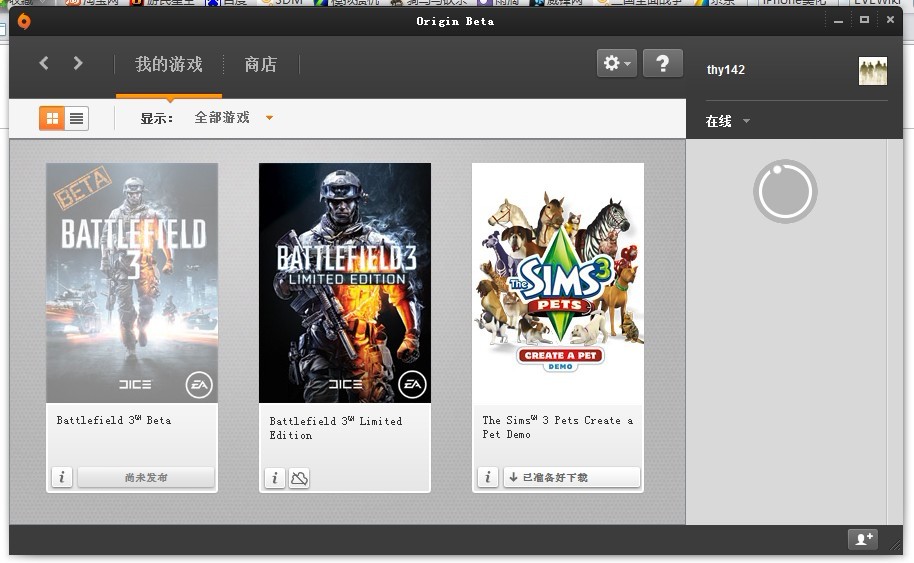914x563 pixels.
Task: Switch to list view layout
Action: [76, 118]
